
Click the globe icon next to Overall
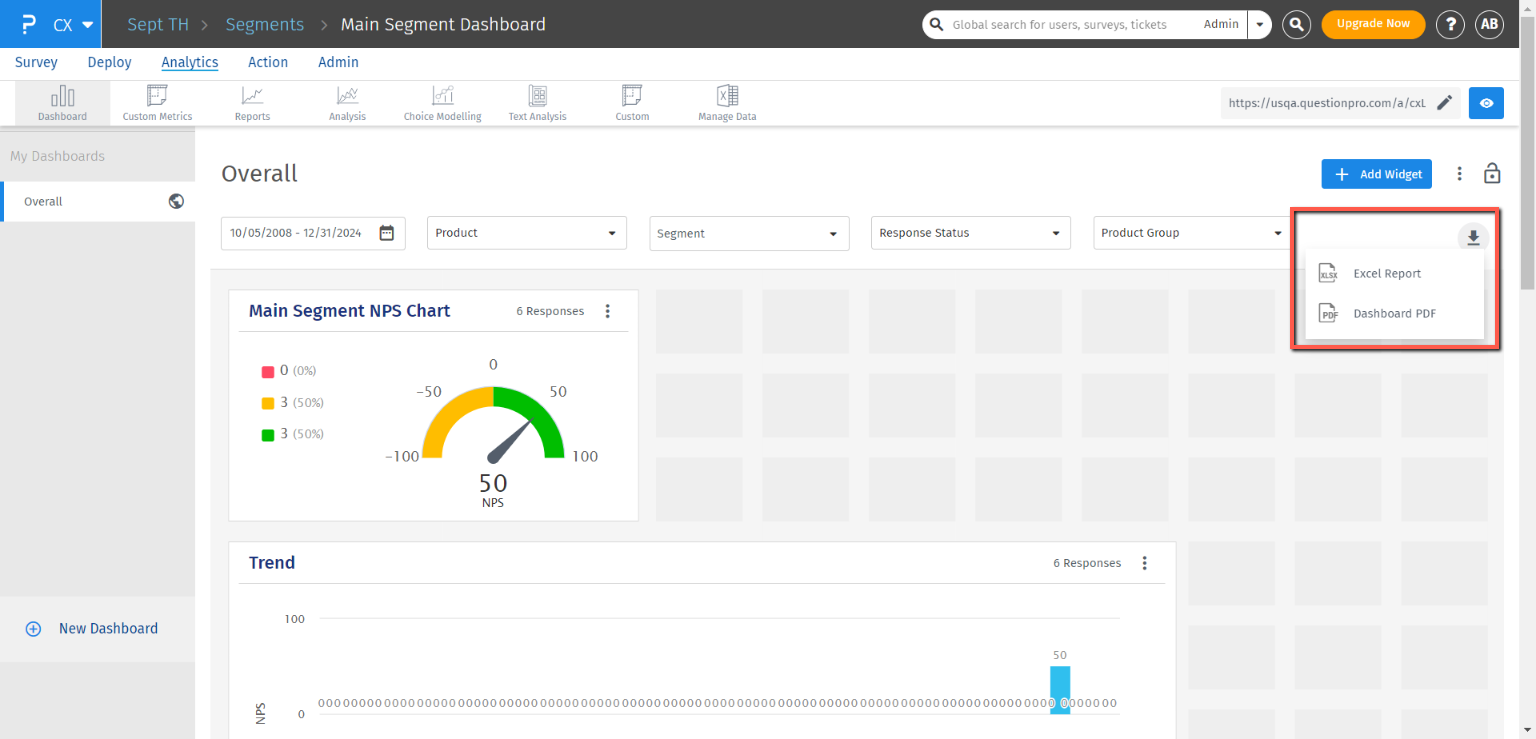click(x=176, y=201)
